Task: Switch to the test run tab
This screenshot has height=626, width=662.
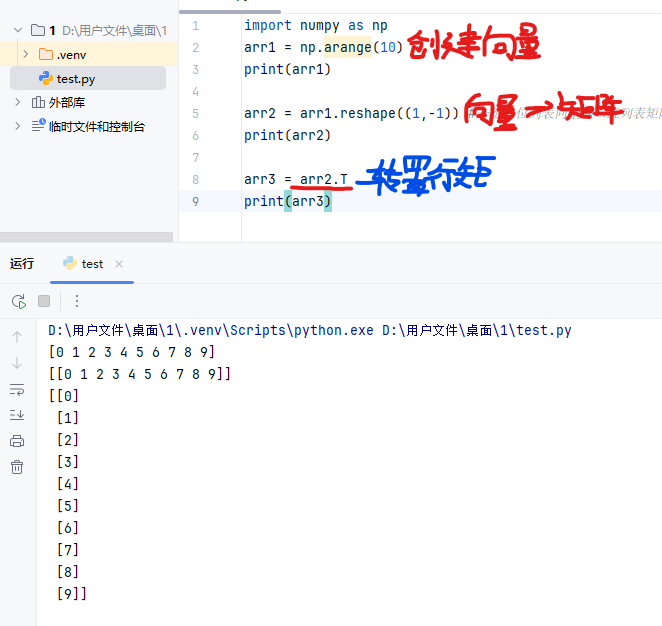Action: 92,264
